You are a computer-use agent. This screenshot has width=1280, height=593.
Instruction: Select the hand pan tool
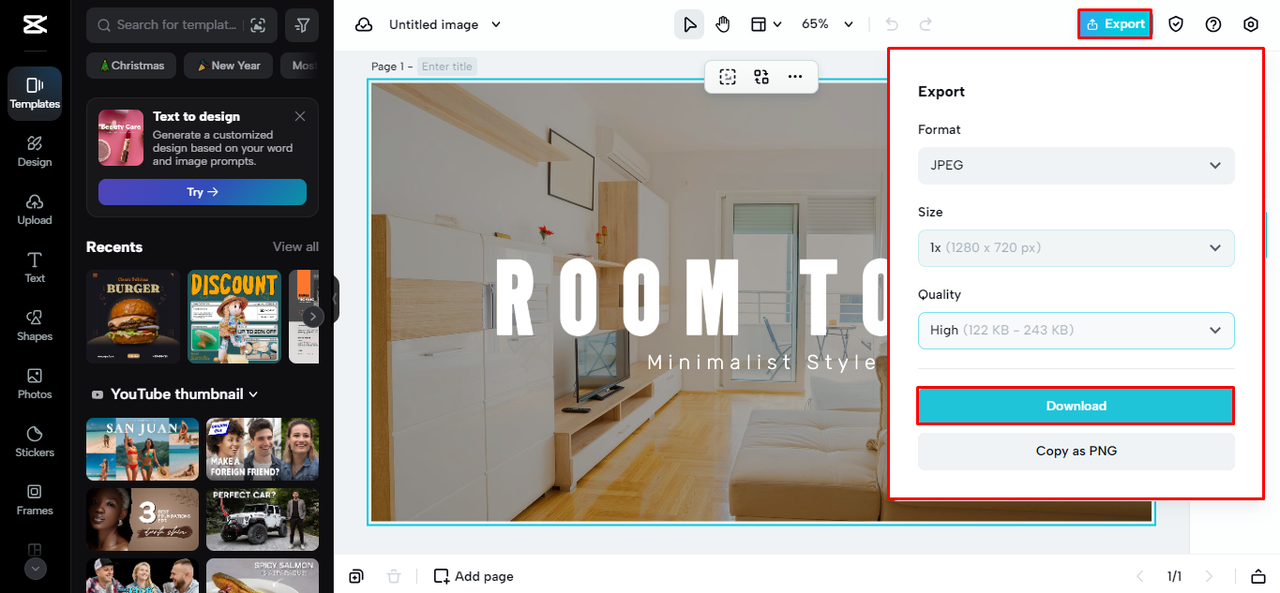[x=723, y=24]
